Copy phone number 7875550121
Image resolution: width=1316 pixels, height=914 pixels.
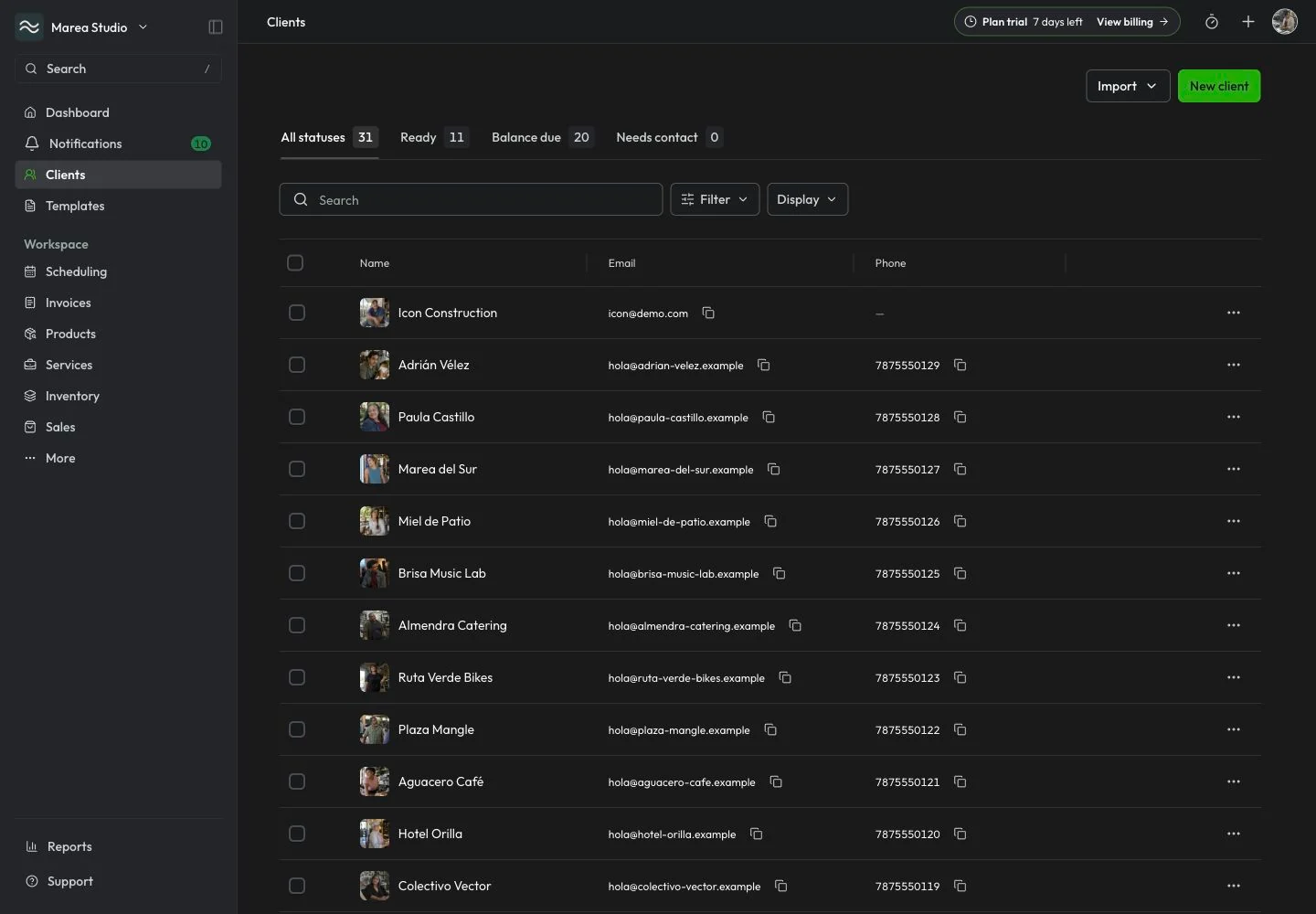(960, 781)
